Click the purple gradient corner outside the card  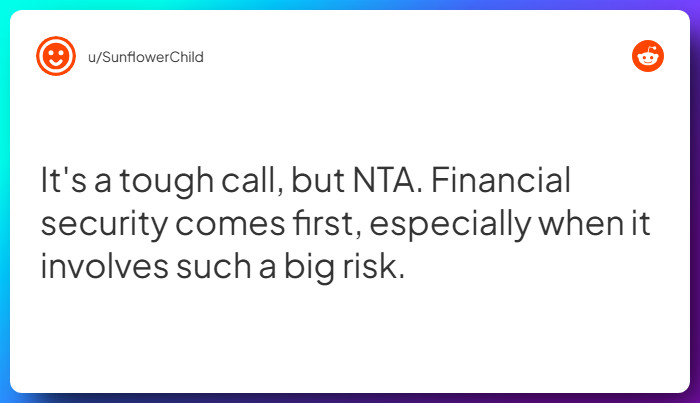click(695, 398)
